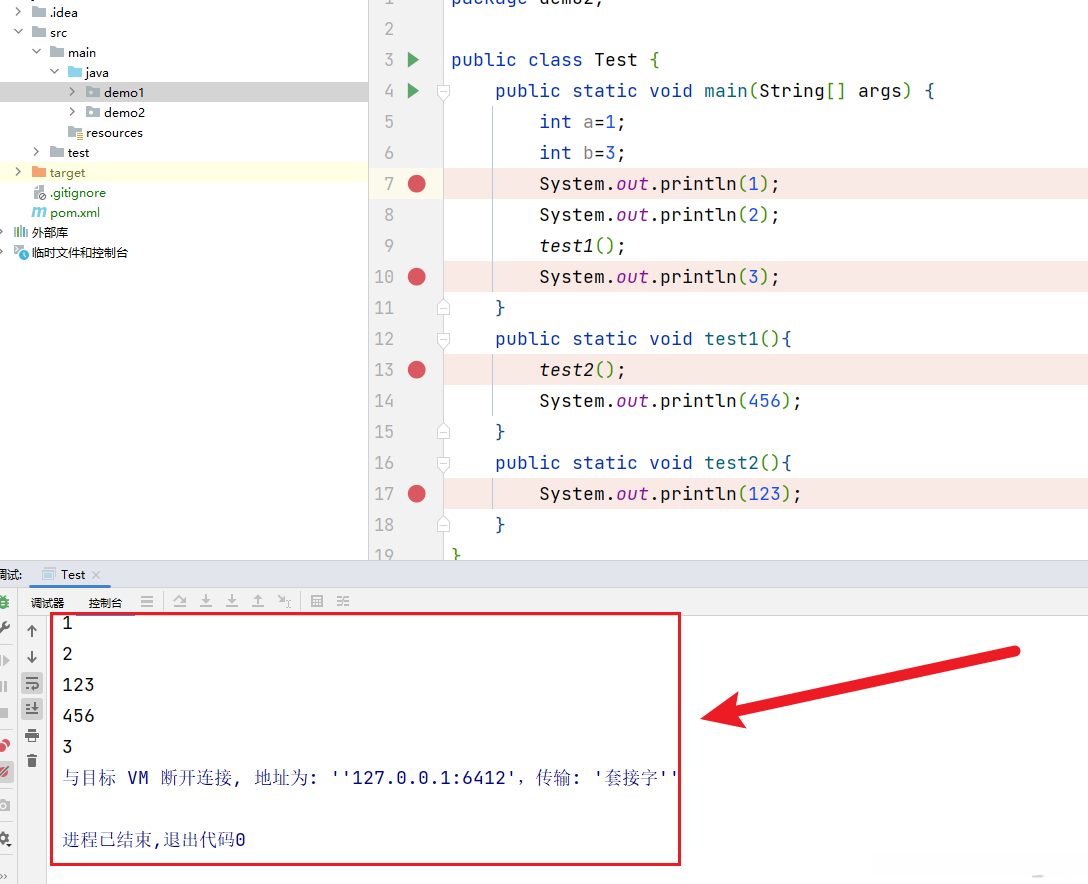Click the threads layout icon next to 控制台
Viewport: 1088px width, 884px height.
point(147,602)
